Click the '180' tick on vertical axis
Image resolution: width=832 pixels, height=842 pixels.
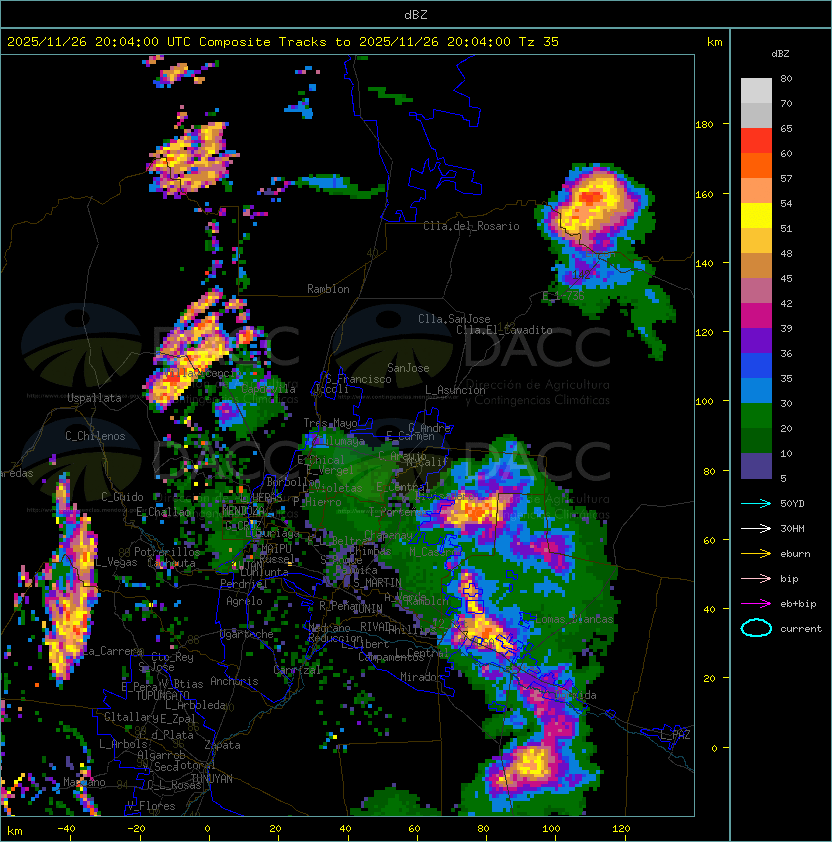click(704, 125)
